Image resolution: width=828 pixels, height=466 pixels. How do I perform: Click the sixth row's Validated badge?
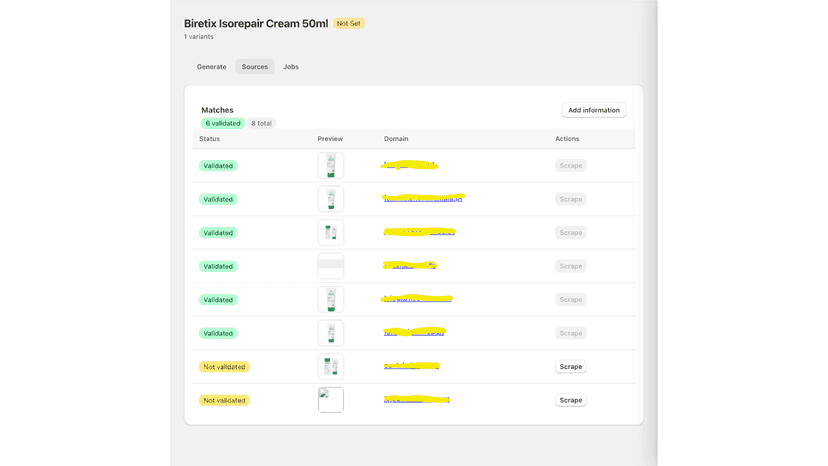click(x=218, y=333)
